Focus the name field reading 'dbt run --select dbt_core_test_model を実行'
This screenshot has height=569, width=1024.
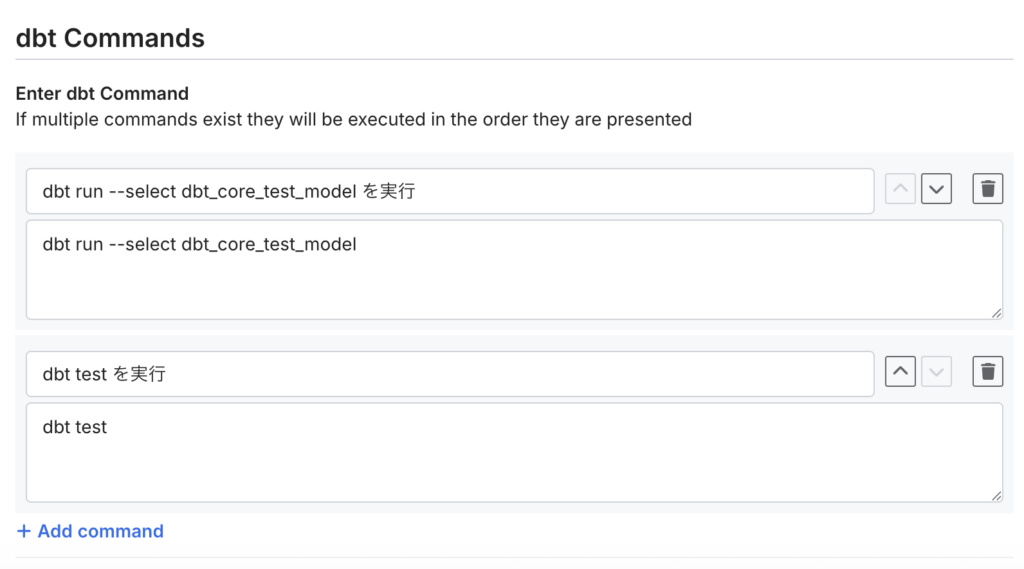pos(600,191)
